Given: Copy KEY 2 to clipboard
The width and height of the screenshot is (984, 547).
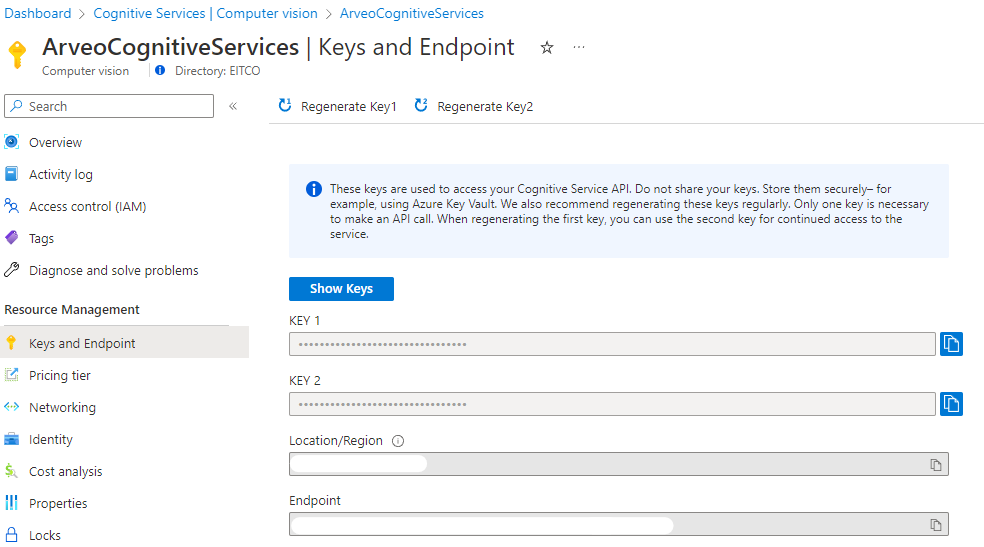Looking at the screenshot, I should point(951,404).
